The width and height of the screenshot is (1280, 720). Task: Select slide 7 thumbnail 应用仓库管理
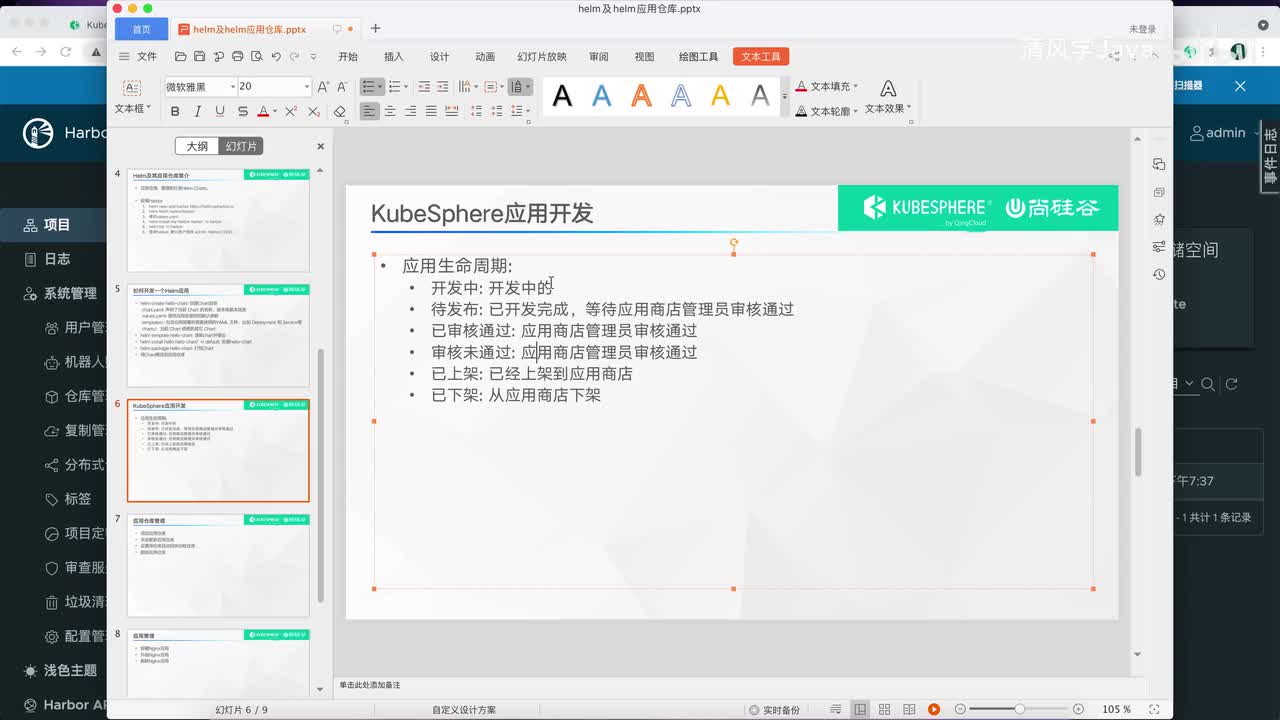pos(218,565)
